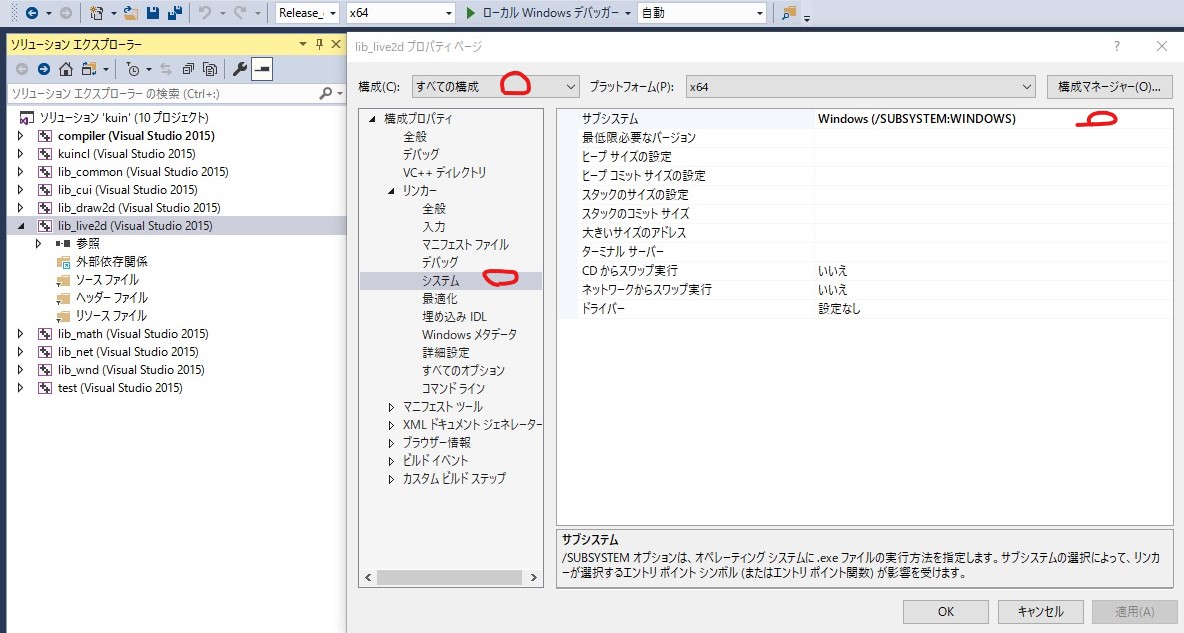
Task: Click the Show All Files icon
Action: (210, 69)
